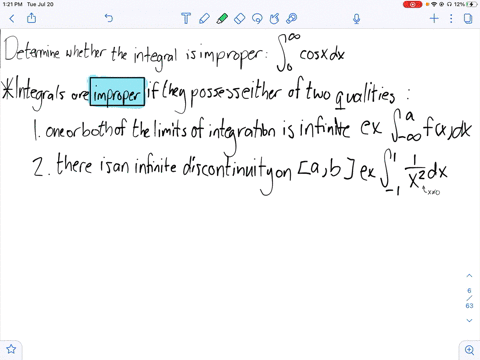Image resolution: width=480 pixels, height=360 pixels.
Task: Select the magnifier tool in toolbar
Action: point(292,18)
